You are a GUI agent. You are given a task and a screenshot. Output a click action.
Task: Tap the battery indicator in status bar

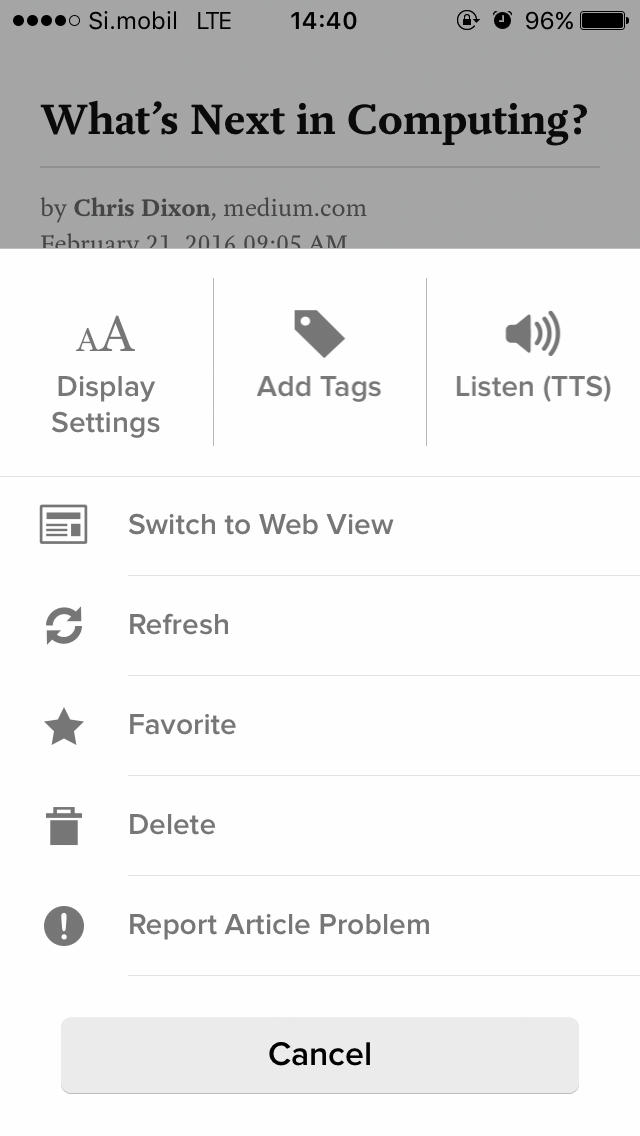coord(604,20)
